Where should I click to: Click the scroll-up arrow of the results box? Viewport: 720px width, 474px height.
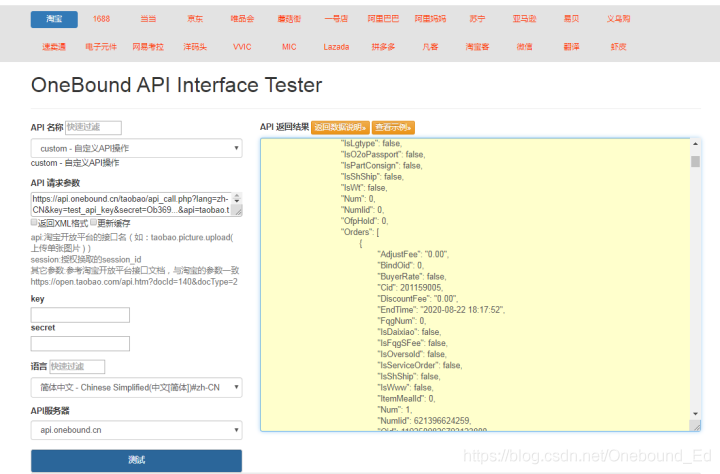[695, 144]
